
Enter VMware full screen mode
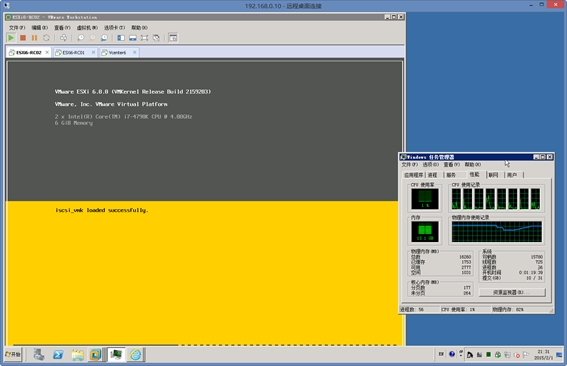coord(144,38)
